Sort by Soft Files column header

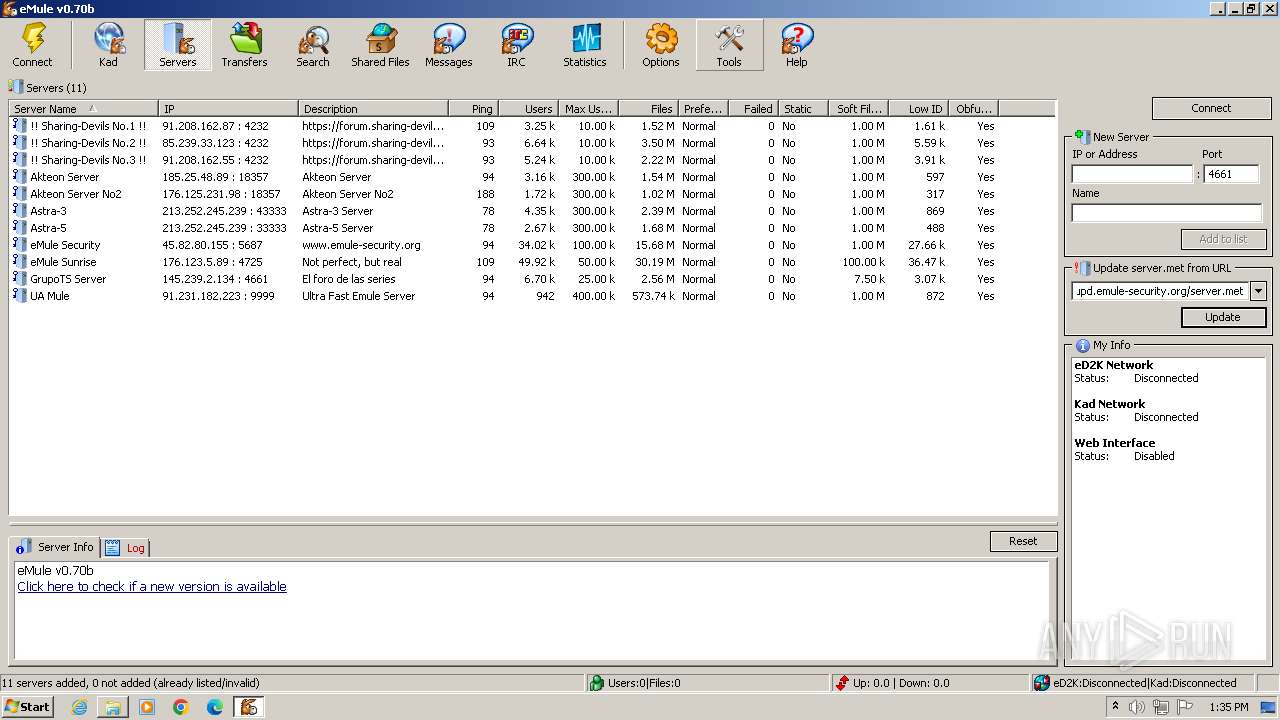858,108
